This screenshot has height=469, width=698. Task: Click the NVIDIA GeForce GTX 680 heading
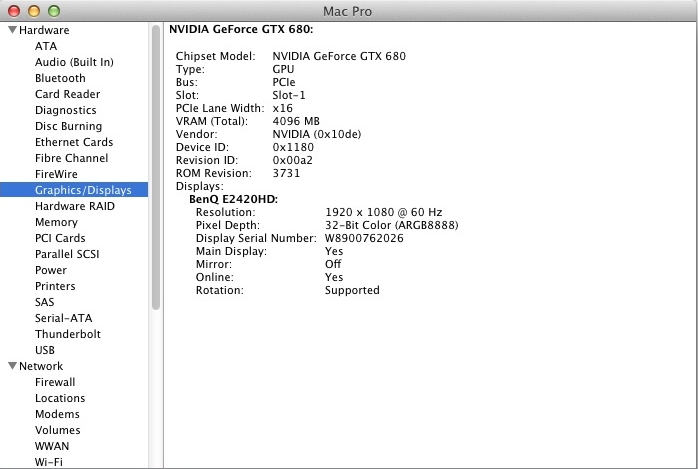click(x=241, y=29)
